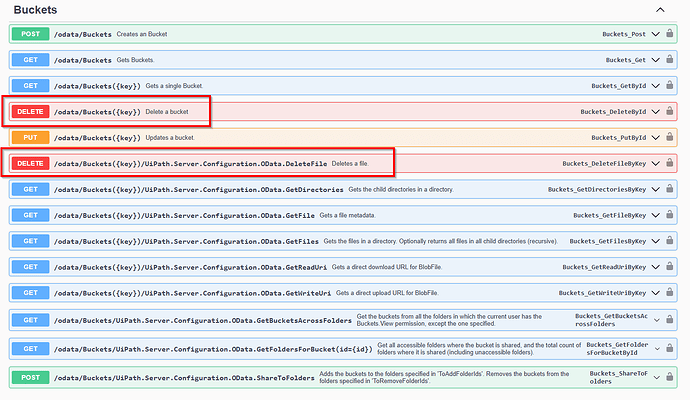The image size is (690, 400).
Task: Expand the Buckets_GetWriteUriByKey row chevron
Action: pos(656,293)
